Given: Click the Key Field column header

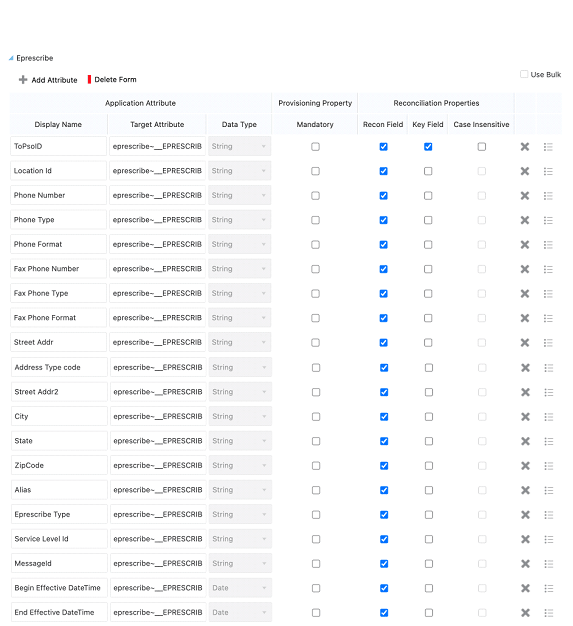Looking at the screenshot, I should [x=428, y=125].
